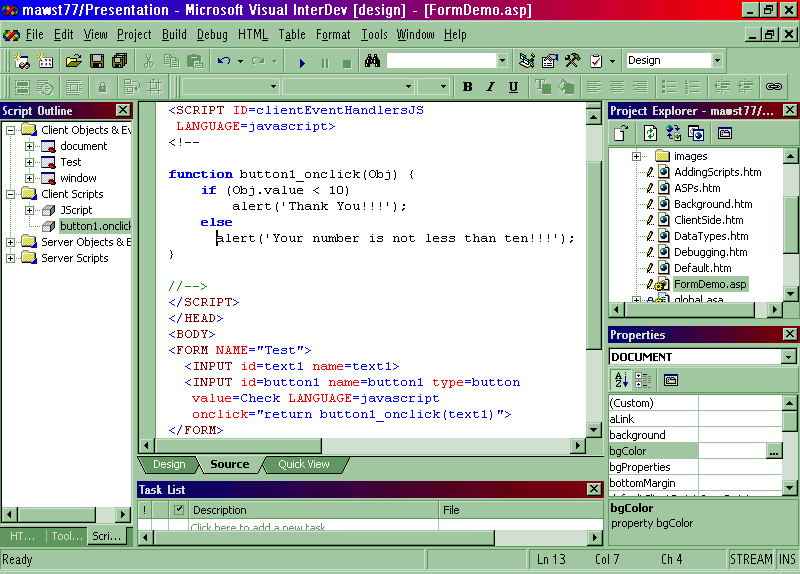Click the Italic formatting button
The image size is (800, 574).
click(x=490, y=87)
